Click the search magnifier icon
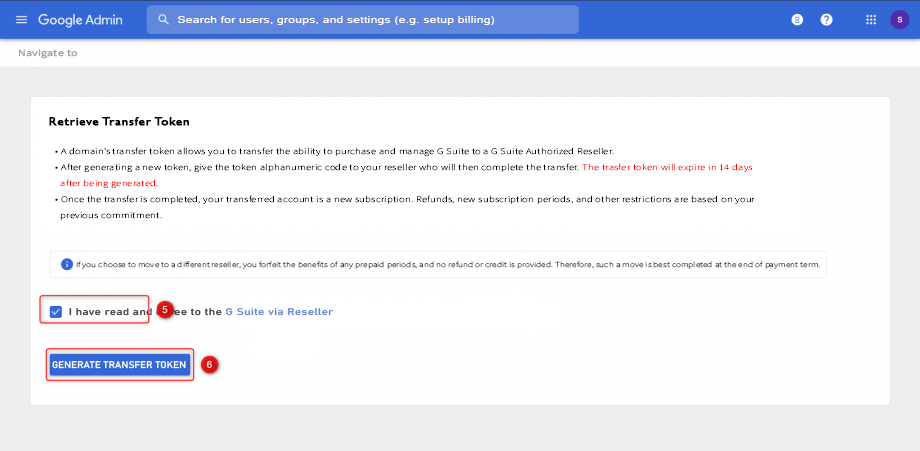 [164, 19]
